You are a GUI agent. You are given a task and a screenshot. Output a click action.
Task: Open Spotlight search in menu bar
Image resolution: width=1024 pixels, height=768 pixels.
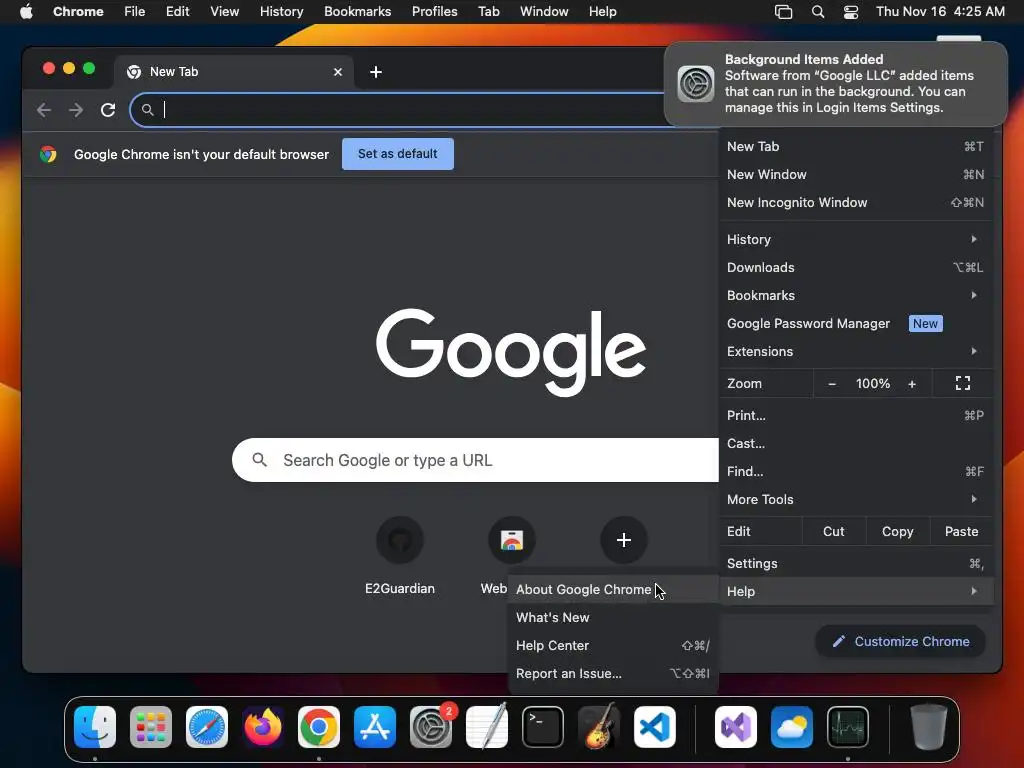pos(818,12)
